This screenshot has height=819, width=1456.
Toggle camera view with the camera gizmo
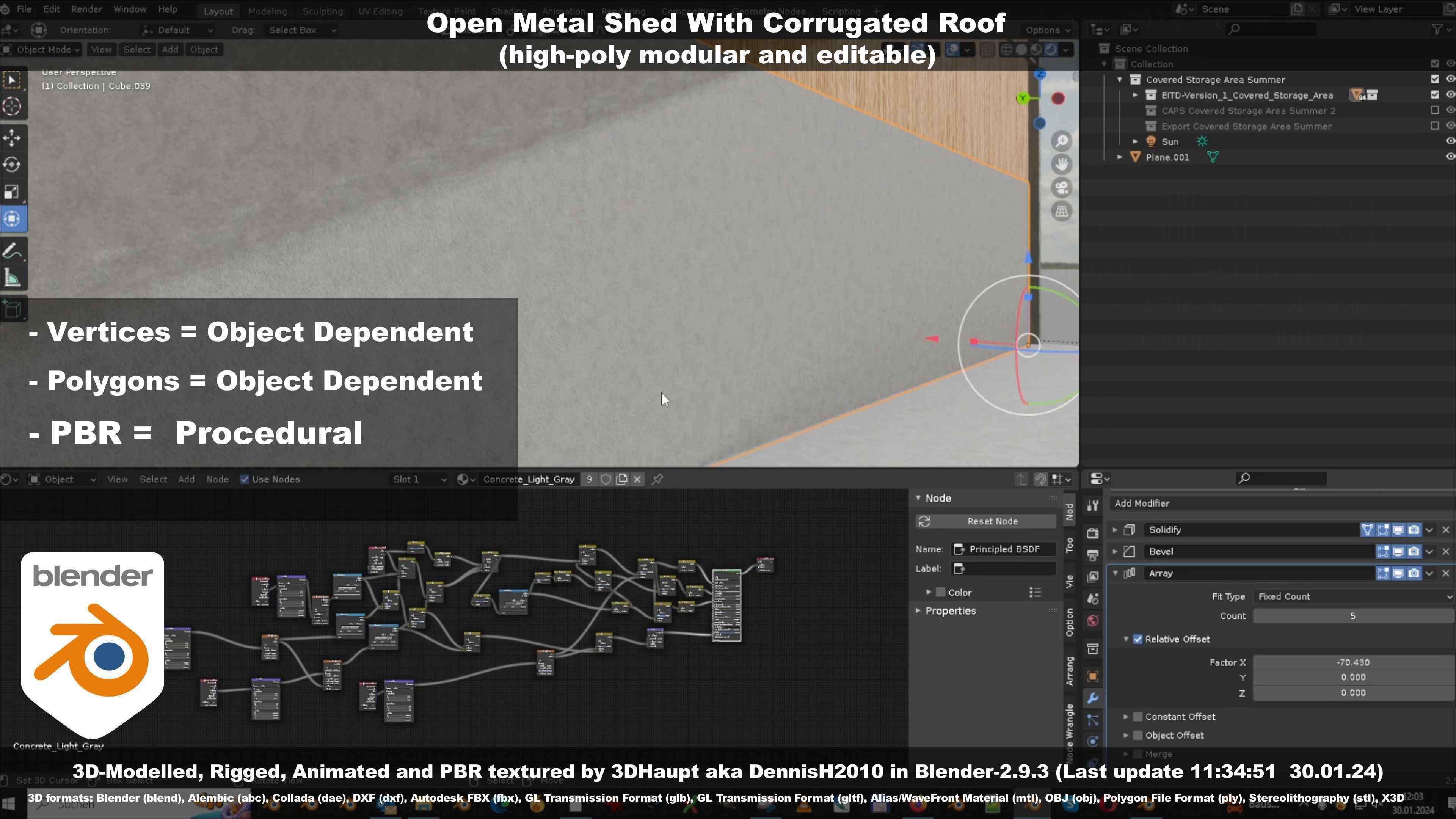pos(1062,188)
